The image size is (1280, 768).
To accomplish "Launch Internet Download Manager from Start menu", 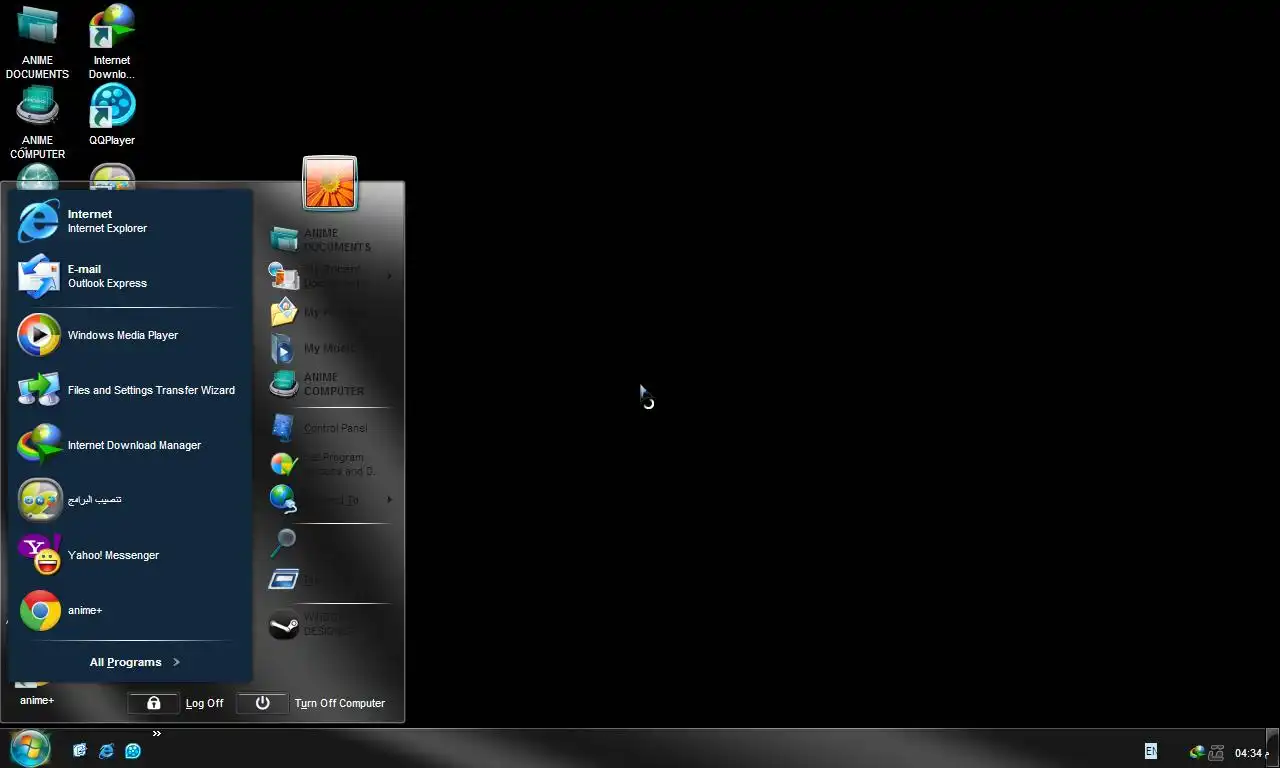I will coord(130,445).
